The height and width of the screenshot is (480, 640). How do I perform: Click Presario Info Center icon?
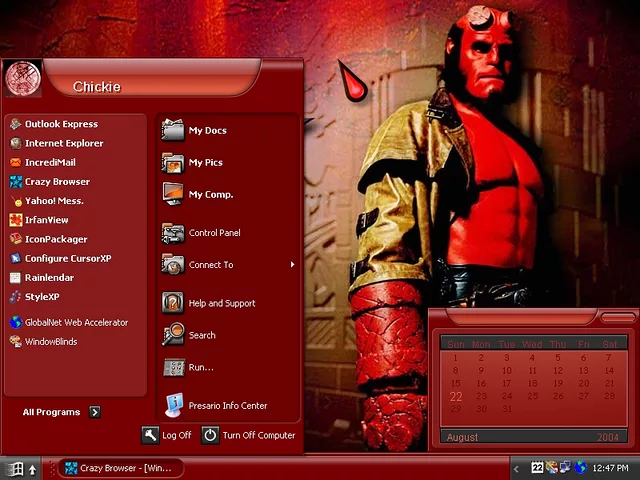point(174,405)
